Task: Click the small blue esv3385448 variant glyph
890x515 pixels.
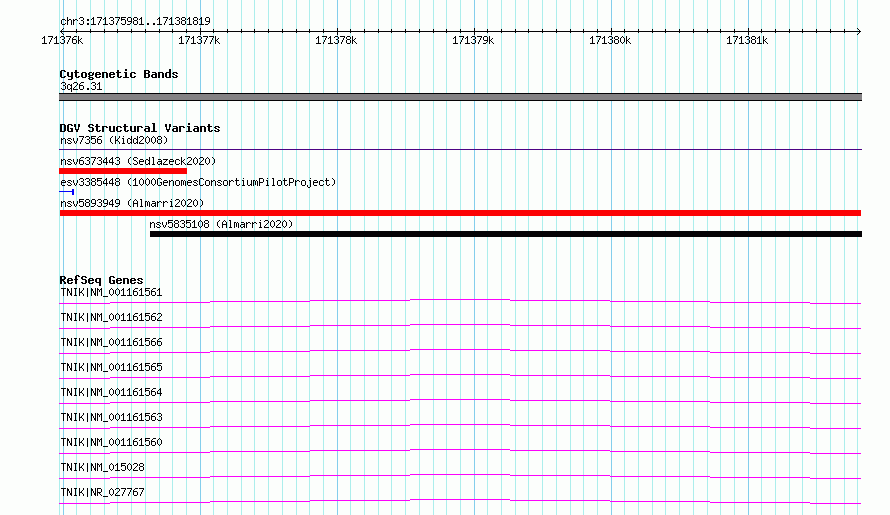Action: (67, 192)
